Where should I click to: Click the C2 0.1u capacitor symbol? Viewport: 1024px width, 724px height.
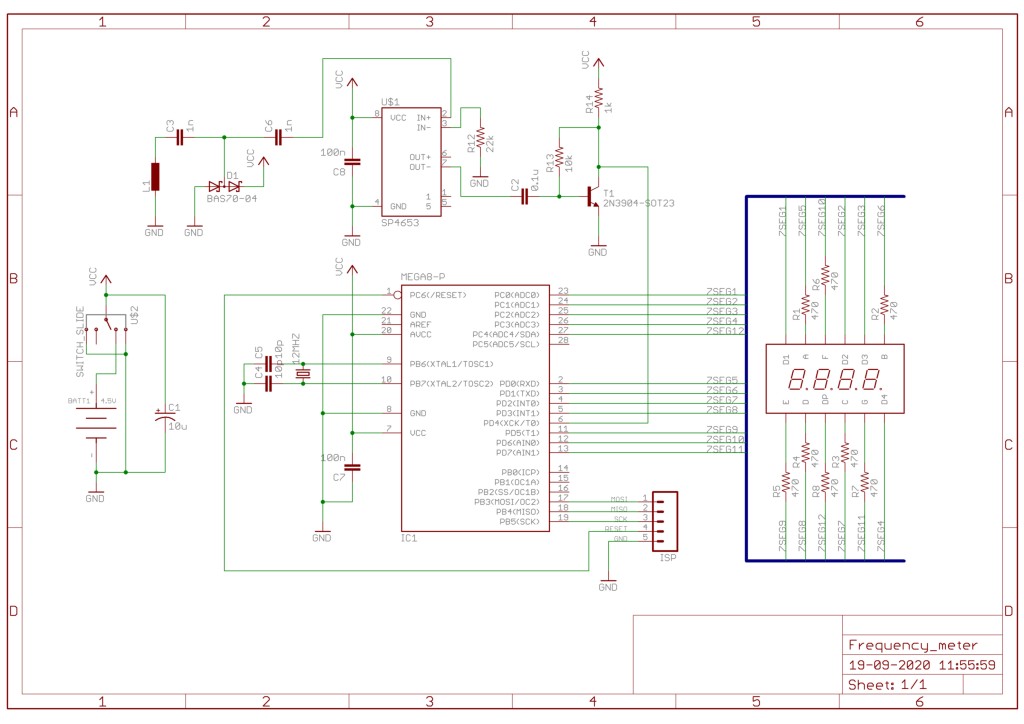pyautogui.click(x=524, y=196)
